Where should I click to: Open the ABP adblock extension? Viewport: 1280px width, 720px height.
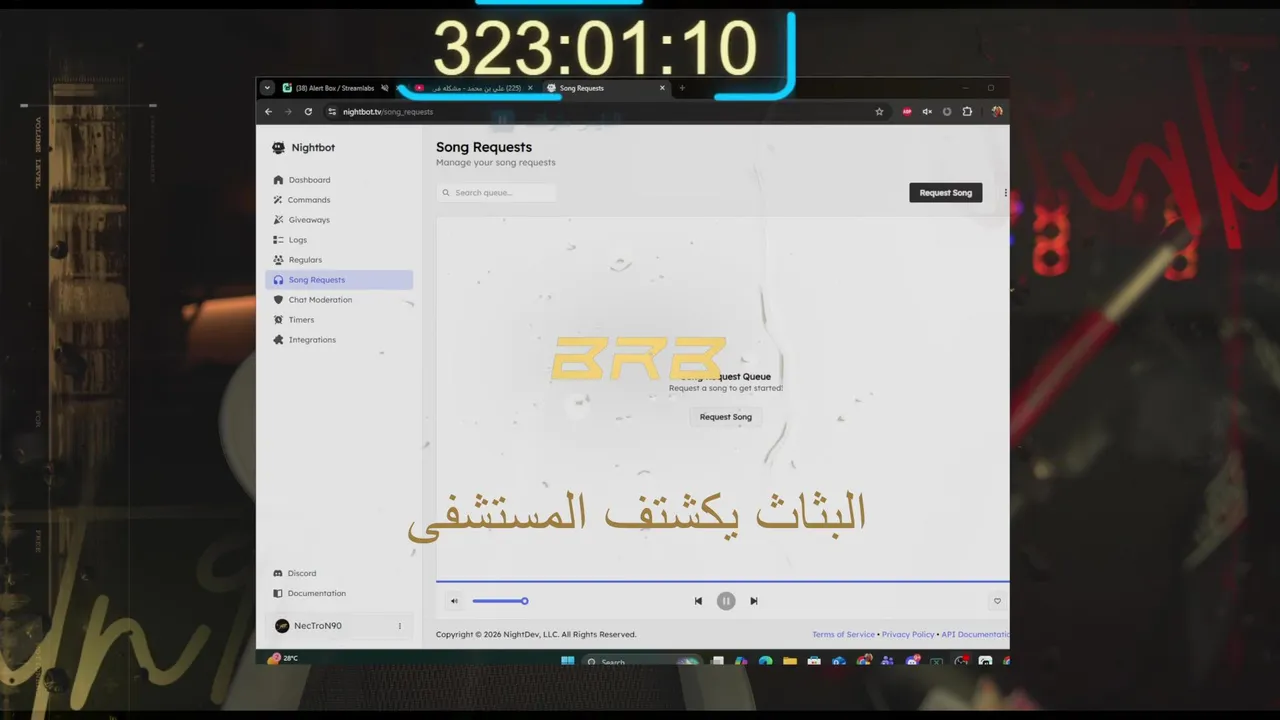907,112
